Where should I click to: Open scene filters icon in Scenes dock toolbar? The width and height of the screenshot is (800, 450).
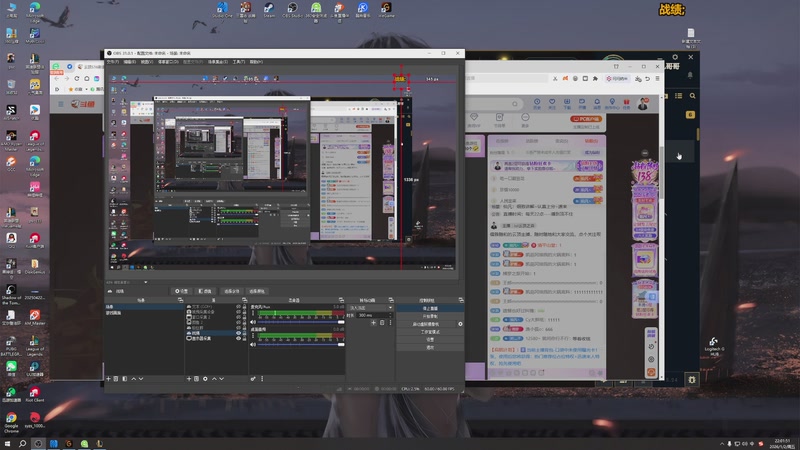pyautogui.click(x=124, y=379)
